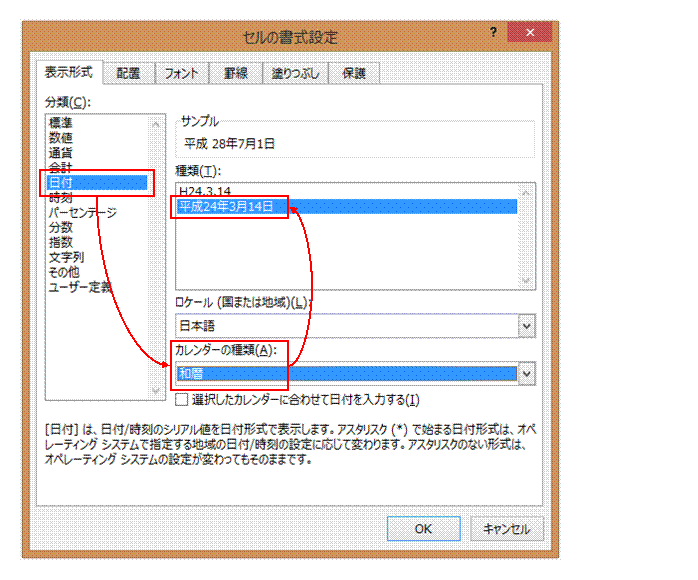Select the H24.3.14 date format
This screenshot has height=580, width=698.
coord(347,191)
